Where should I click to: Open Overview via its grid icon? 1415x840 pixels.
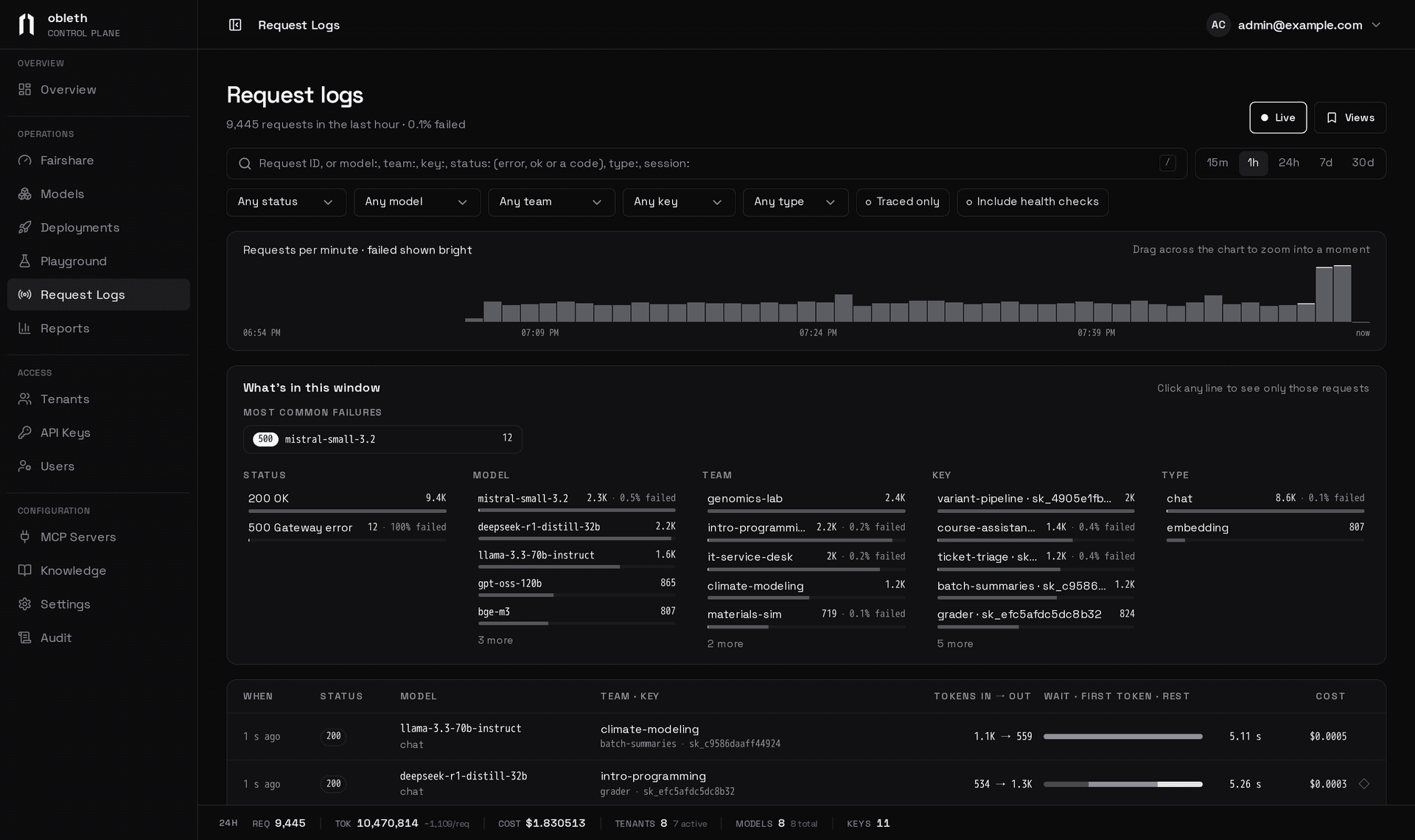pyautogui.click(x=25, y=89)
